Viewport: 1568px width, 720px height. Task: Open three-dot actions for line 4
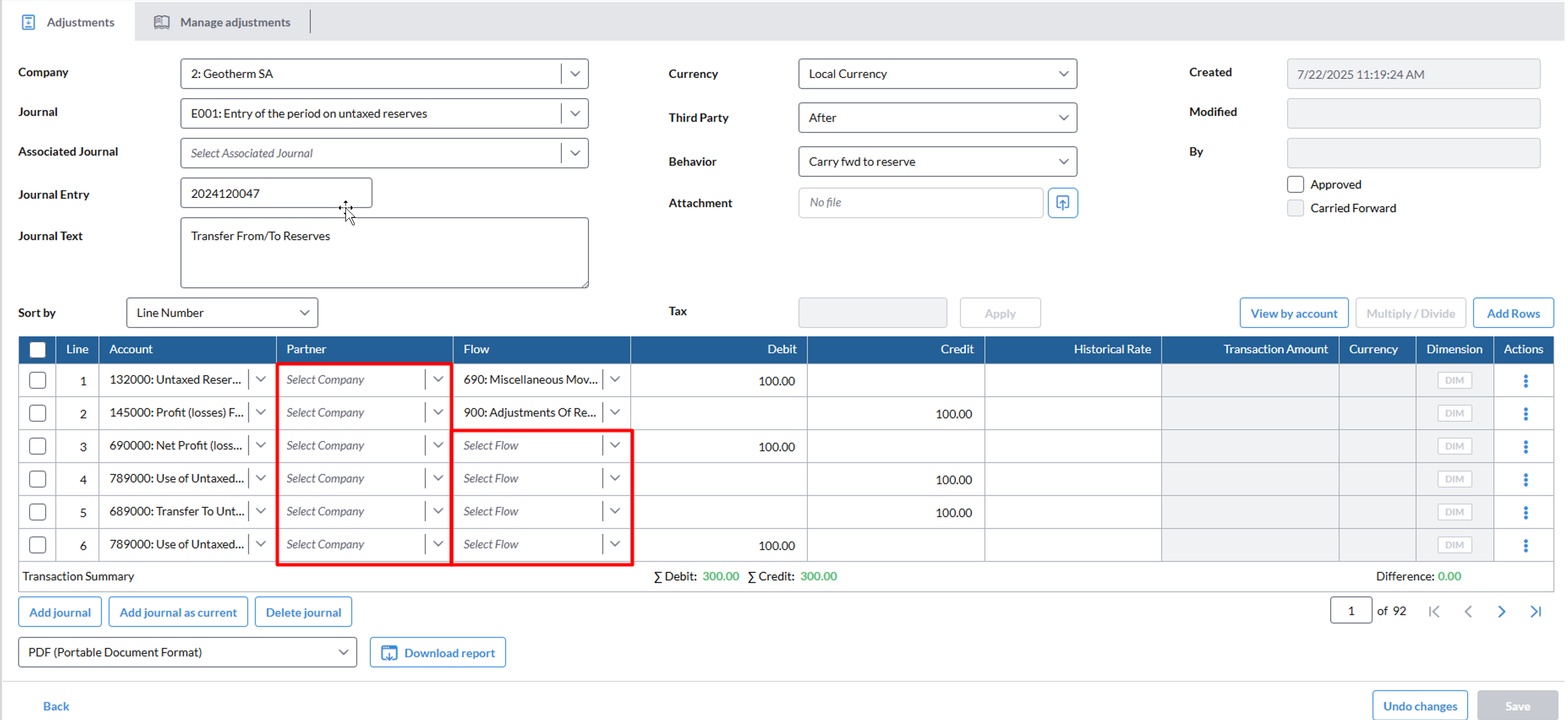tap(1525, 480)
